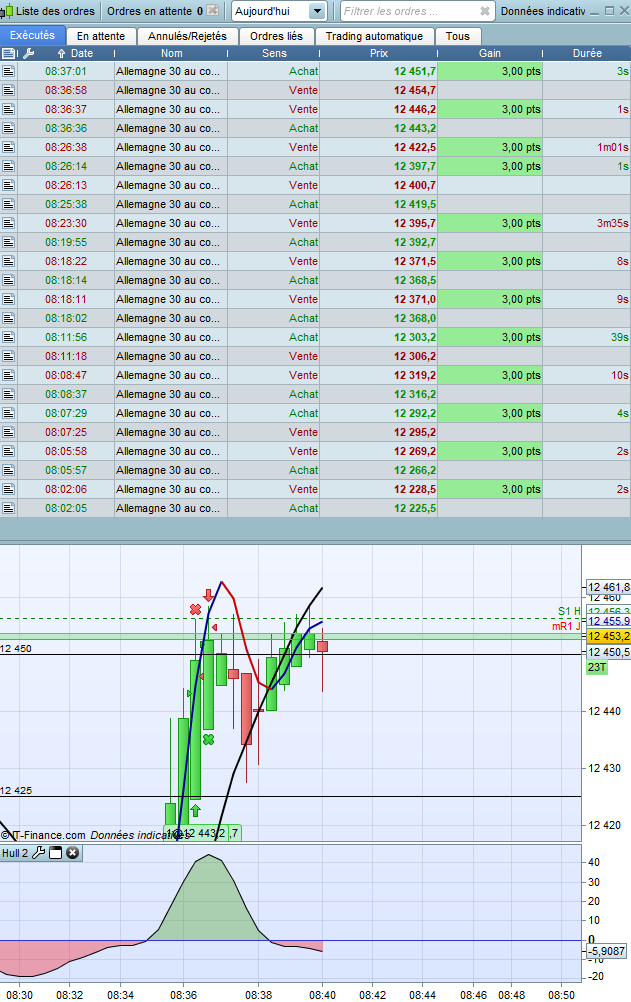Viewport: 631px width, 1002px height.
Task: Click the 3m35s duration cell
Action: (586, 223)
